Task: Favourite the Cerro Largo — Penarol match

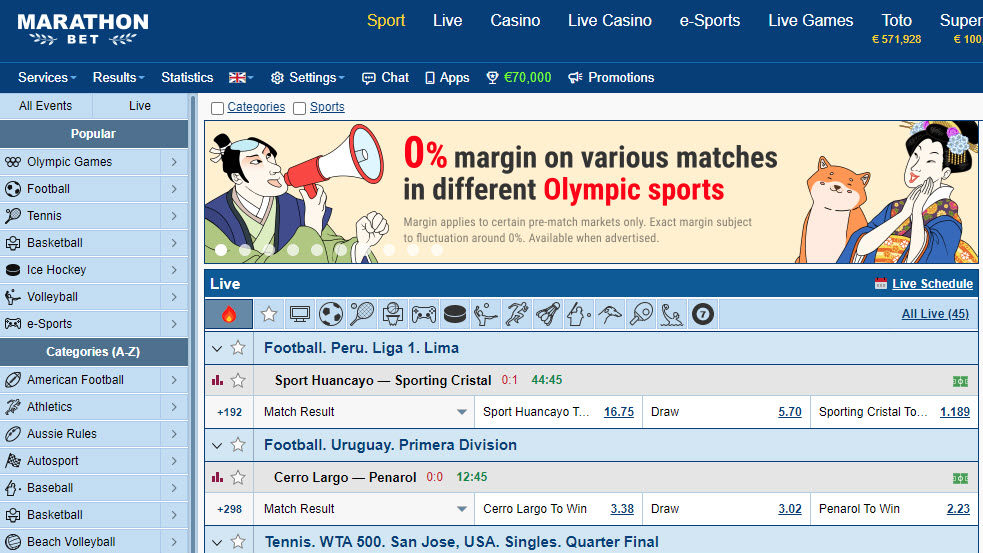Action: [238, 477]
